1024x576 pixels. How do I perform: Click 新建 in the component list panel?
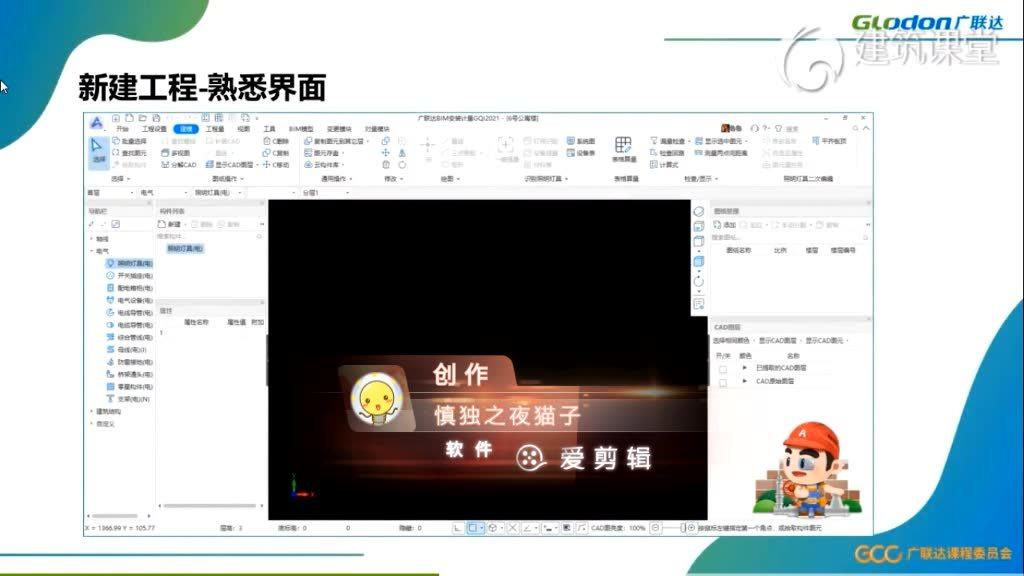[x=172, y=225]
